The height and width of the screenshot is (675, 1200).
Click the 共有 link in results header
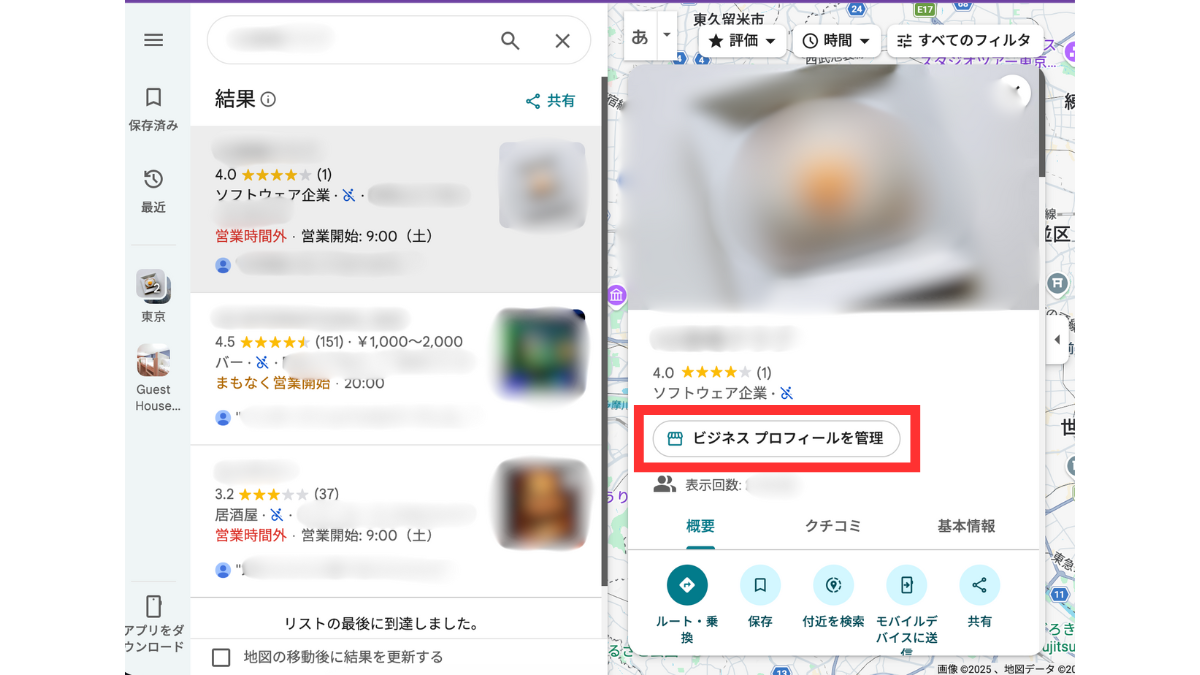click(x=551, y=101)
